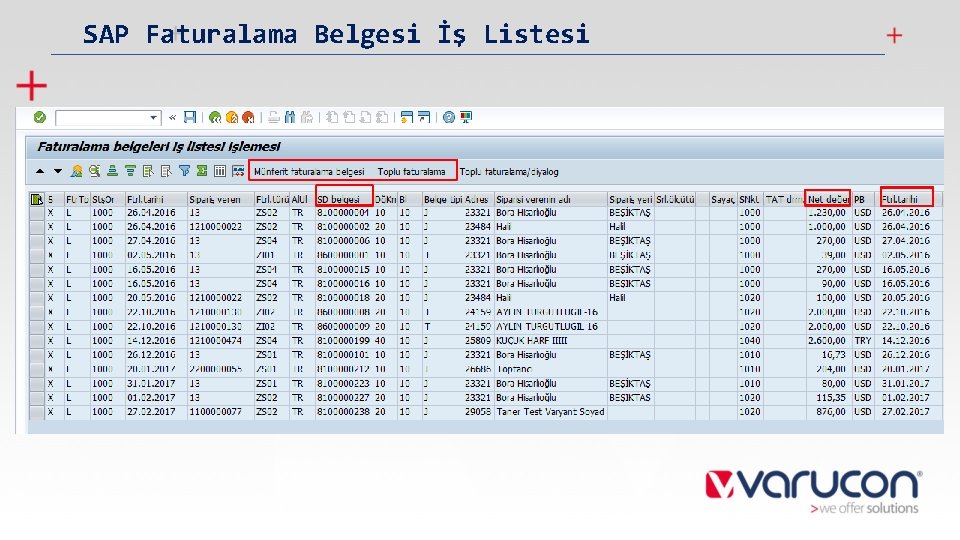
Task: Click SD document cell 8100000199
Action: point(343,340)
